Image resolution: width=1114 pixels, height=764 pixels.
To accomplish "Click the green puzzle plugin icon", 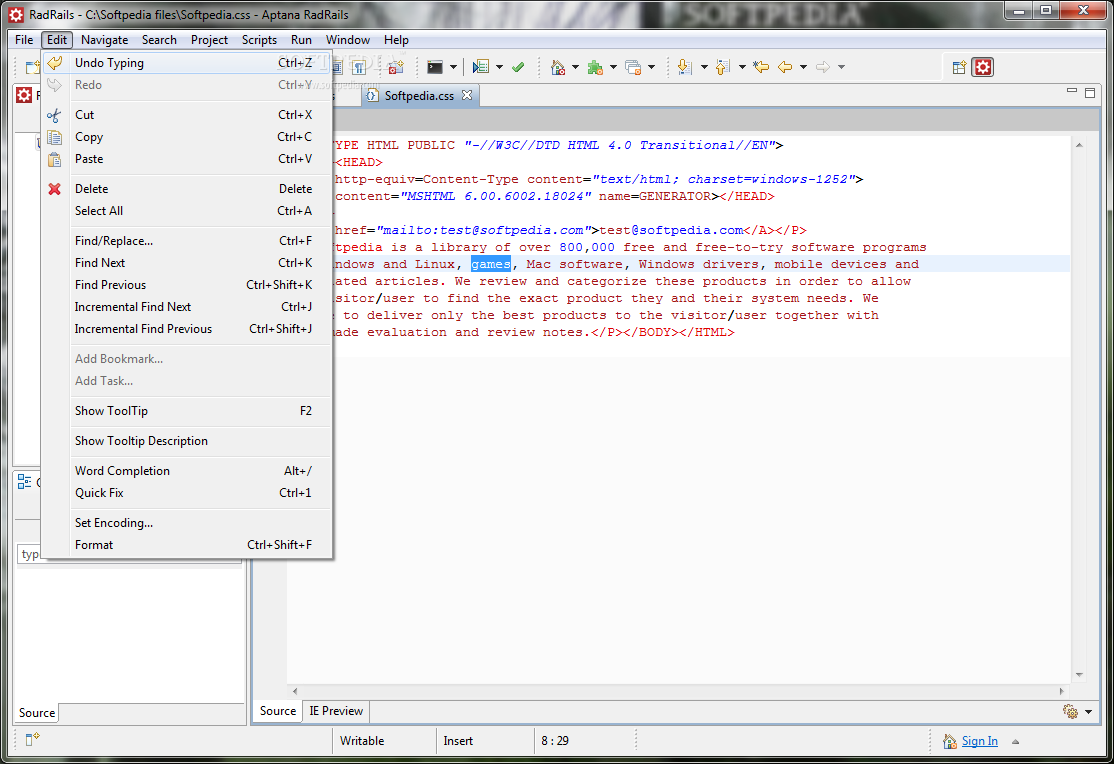I will [x=595, y=67].
